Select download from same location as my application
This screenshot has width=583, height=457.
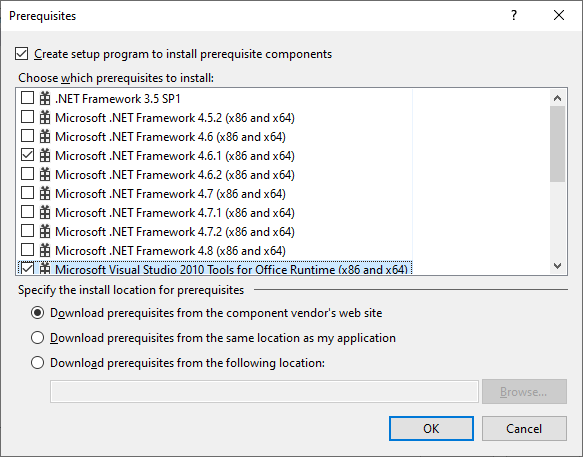38,338
